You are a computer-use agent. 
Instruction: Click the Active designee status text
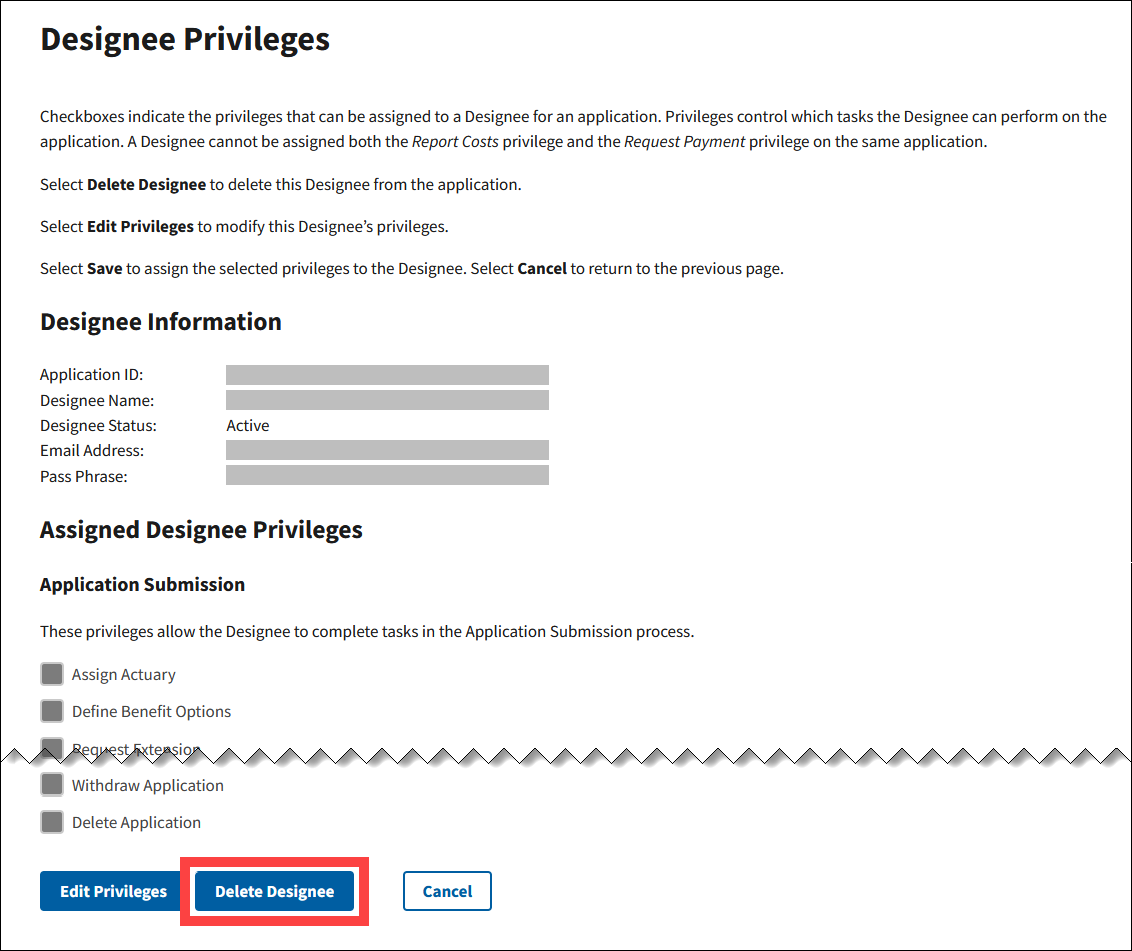pos(247,425)
